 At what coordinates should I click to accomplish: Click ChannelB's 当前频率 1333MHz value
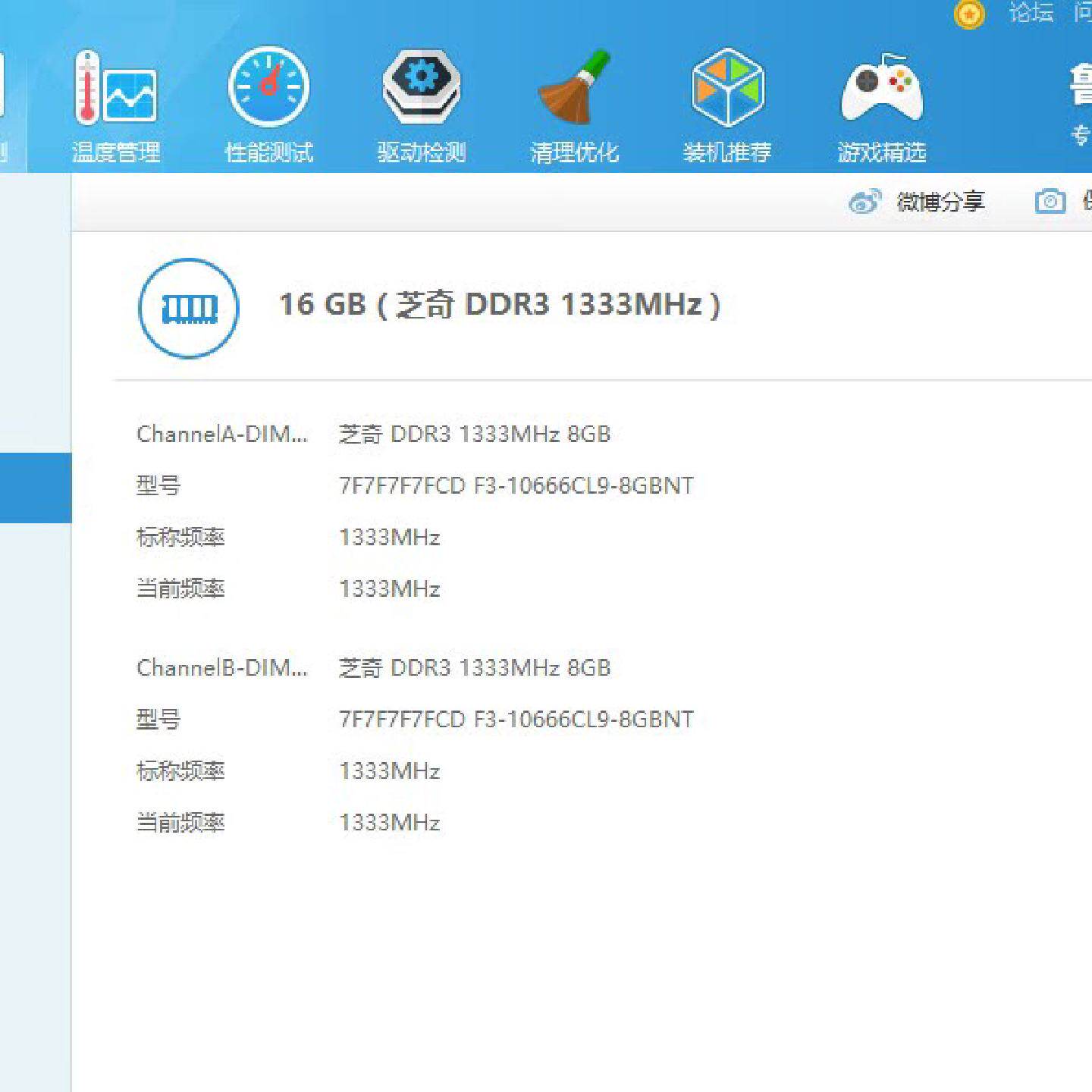tap(390, 822)
